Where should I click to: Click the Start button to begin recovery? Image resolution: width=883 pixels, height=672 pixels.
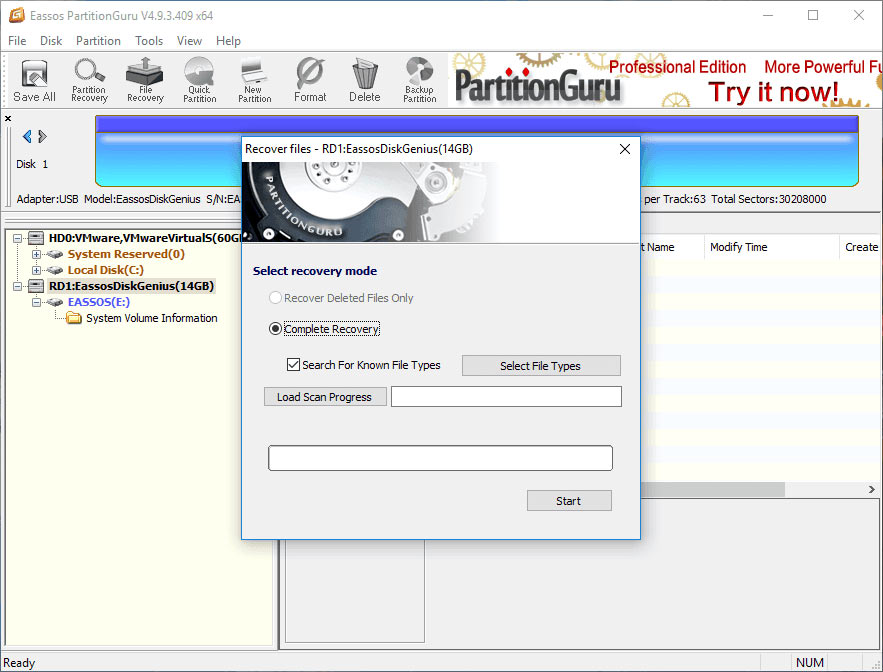[x=569, y=500]
